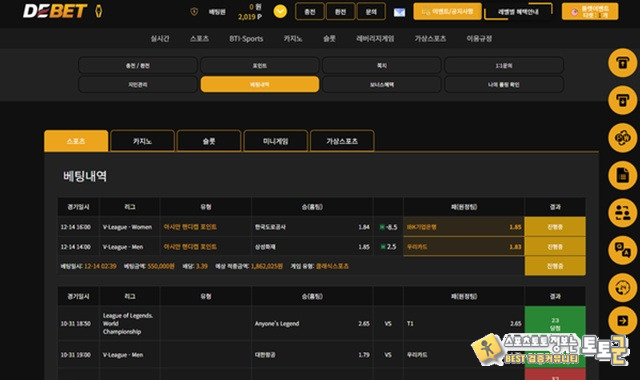Image resolution: width=640 pixels, height=380 pixels.
Task: Click the T1 2.65 away cell
Action: 464,323
